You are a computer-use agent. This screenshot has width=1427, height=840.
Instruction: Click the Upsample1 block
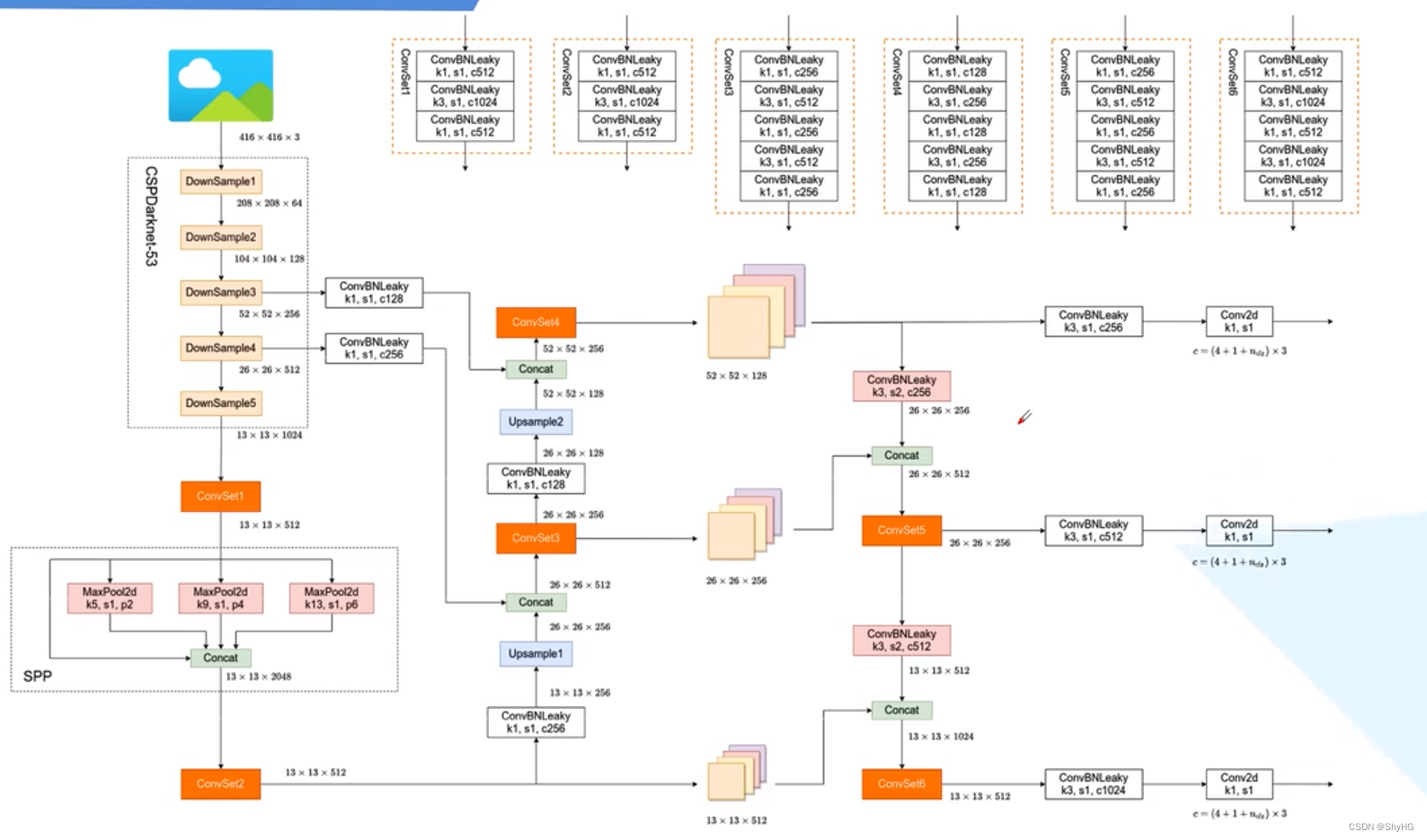(x=536, y=653)
